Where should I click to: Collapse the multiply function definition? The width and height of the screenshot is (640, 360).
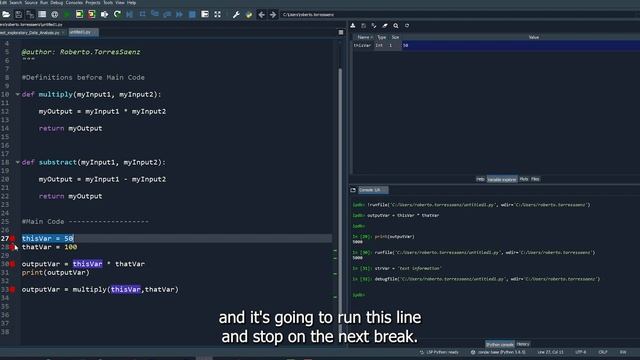coord(18,94)
